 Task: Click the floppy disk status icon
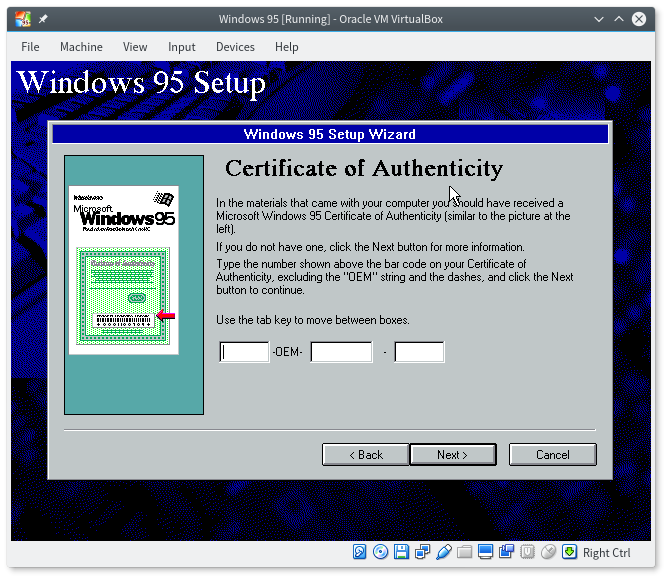click(401, 552)
